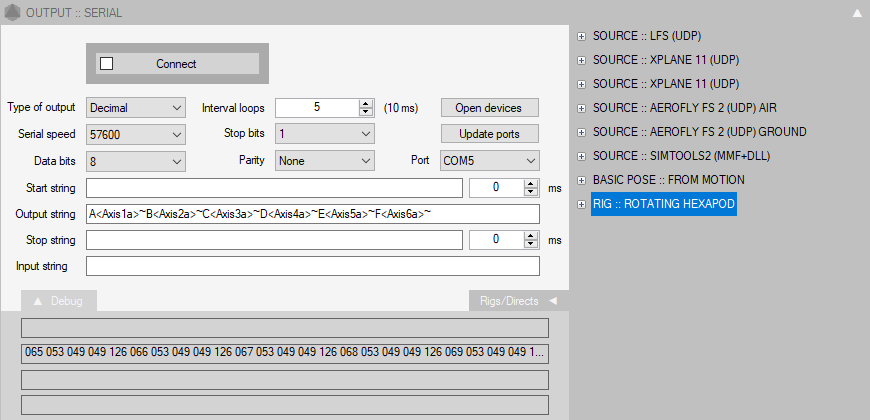870x420 pixels.
Task: Switch to the Debug tab
Action: (x=58, y=300)
